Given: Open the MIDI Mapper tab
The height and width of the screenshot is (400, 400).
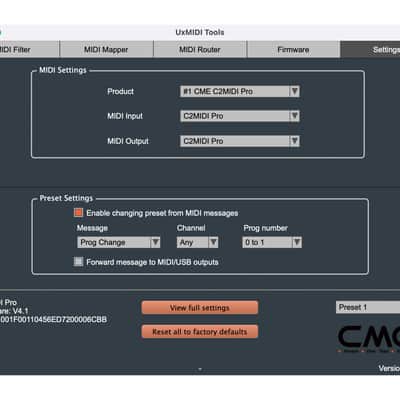Looking at the screenshot, I should pyautogui.click(x=106, y=49).
